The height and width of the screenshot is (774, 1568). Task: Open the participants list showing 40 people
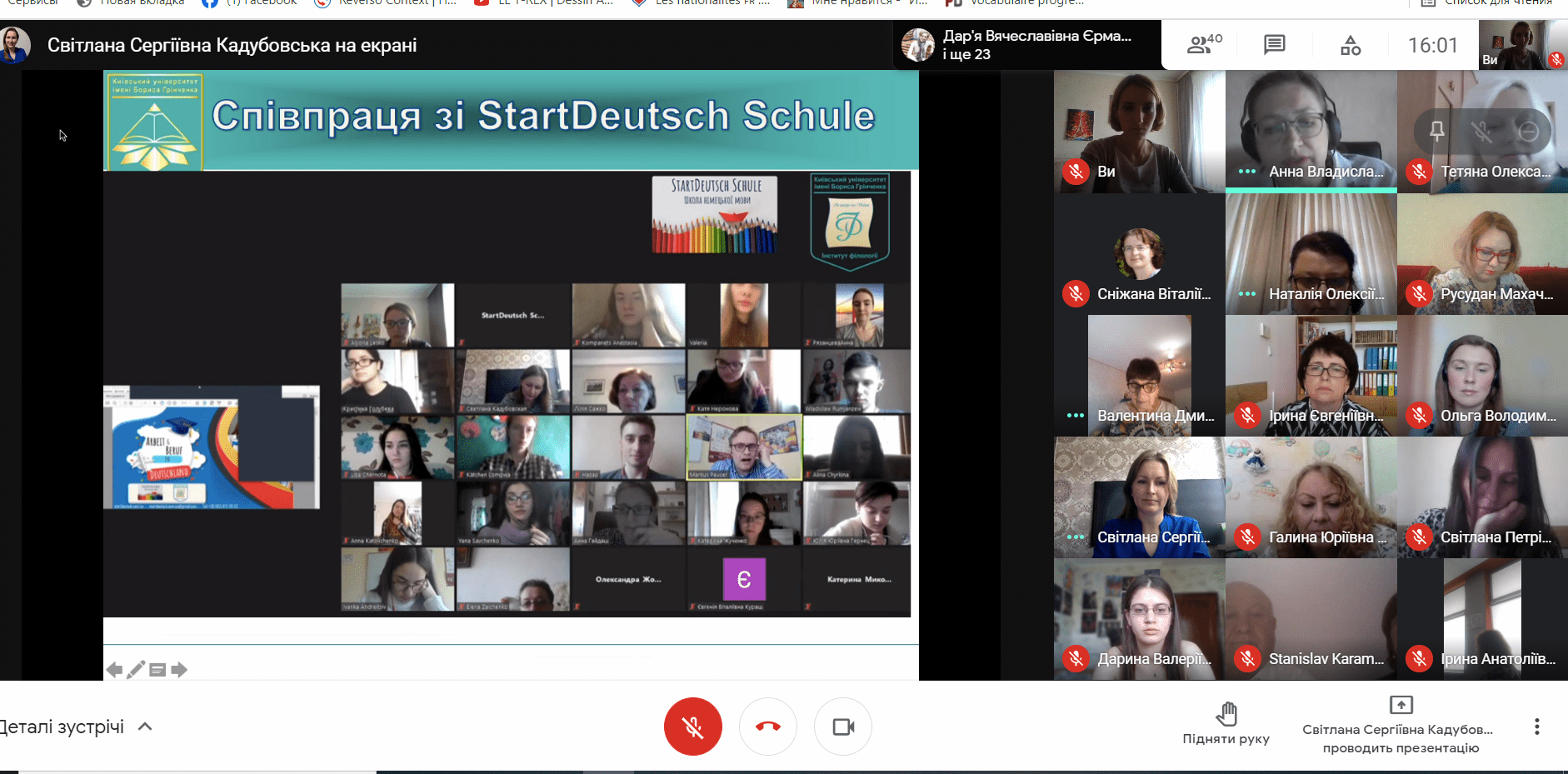tap(1204, 45)
